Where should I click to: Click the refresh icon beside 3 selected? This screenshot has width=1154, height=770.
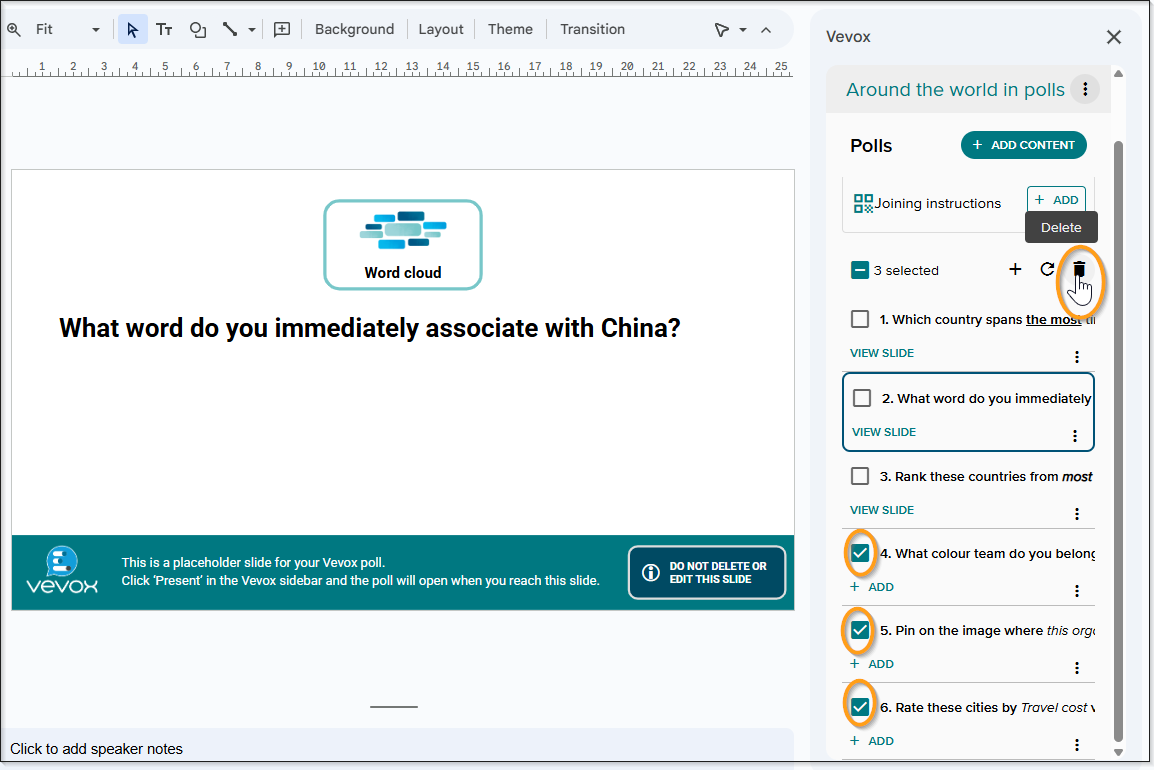tap(1047, 269)
